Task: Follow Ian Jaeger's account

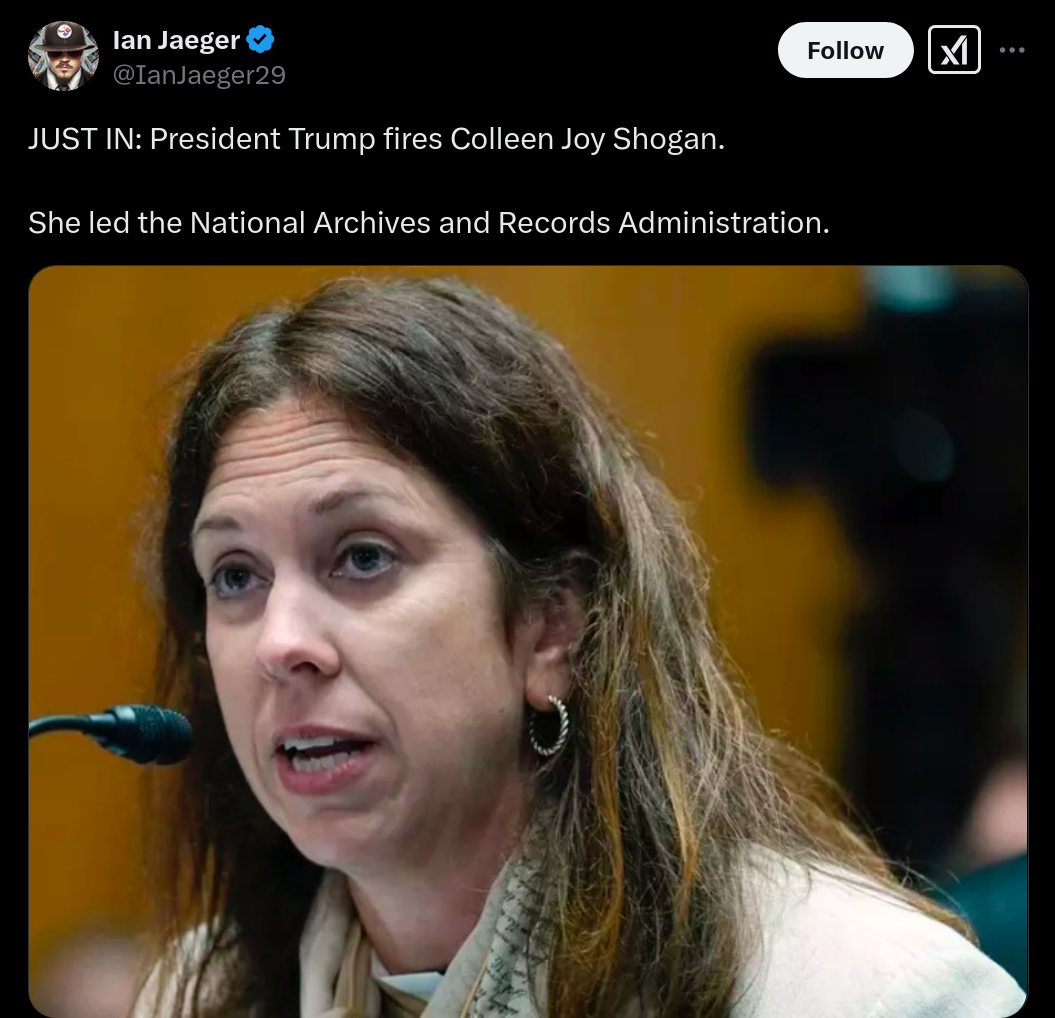Action: (x=845, y=50)
